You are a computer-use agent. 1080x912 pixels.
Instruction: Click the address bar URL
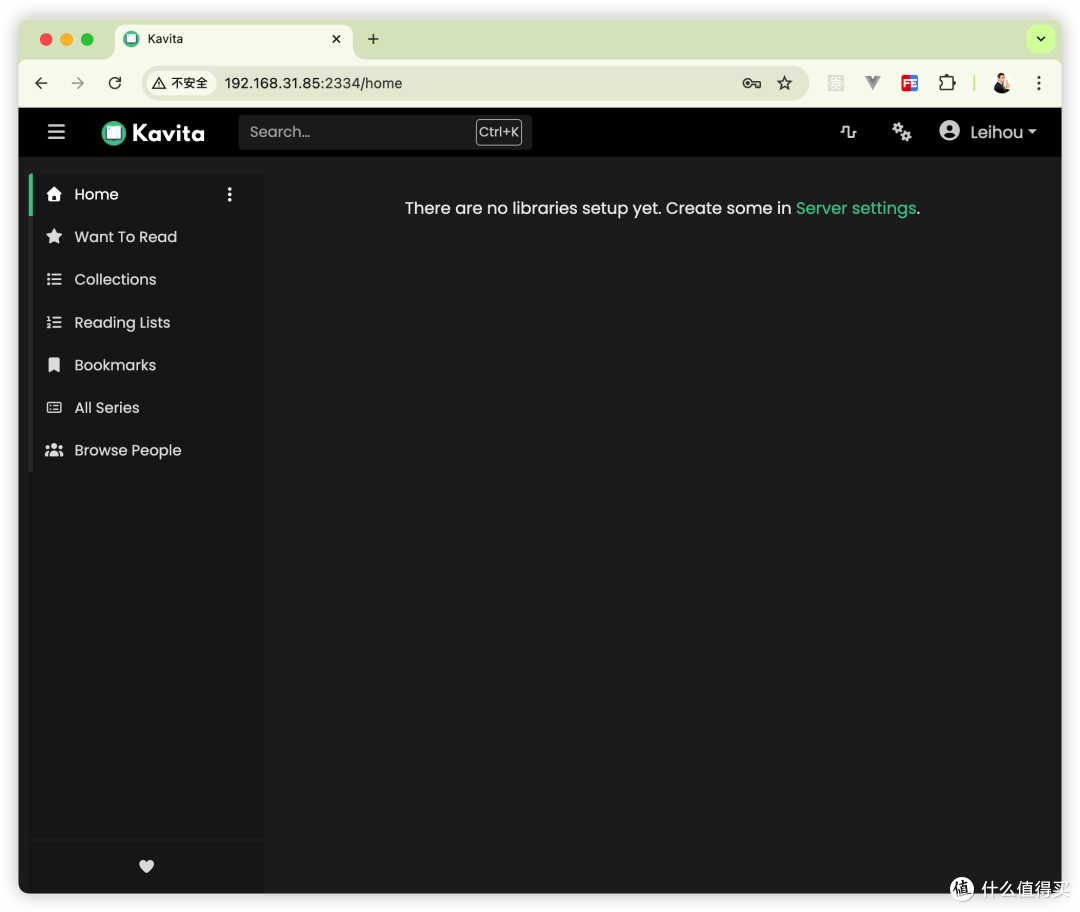(313, 83)
